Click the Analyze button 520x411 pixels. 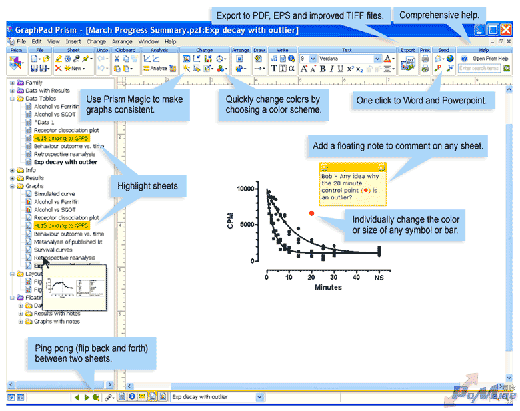(x=155, y=68)
